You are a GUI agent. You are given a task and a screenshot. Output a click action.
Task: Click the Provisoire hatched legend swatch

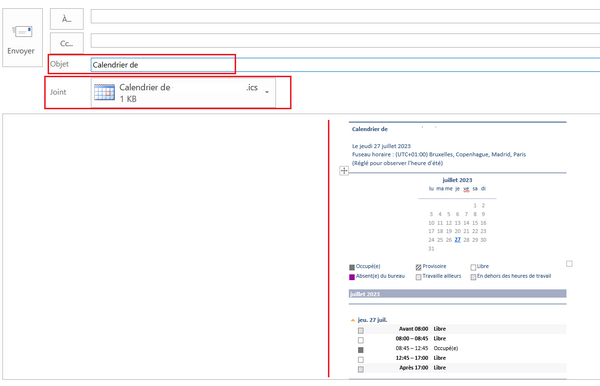418,267
